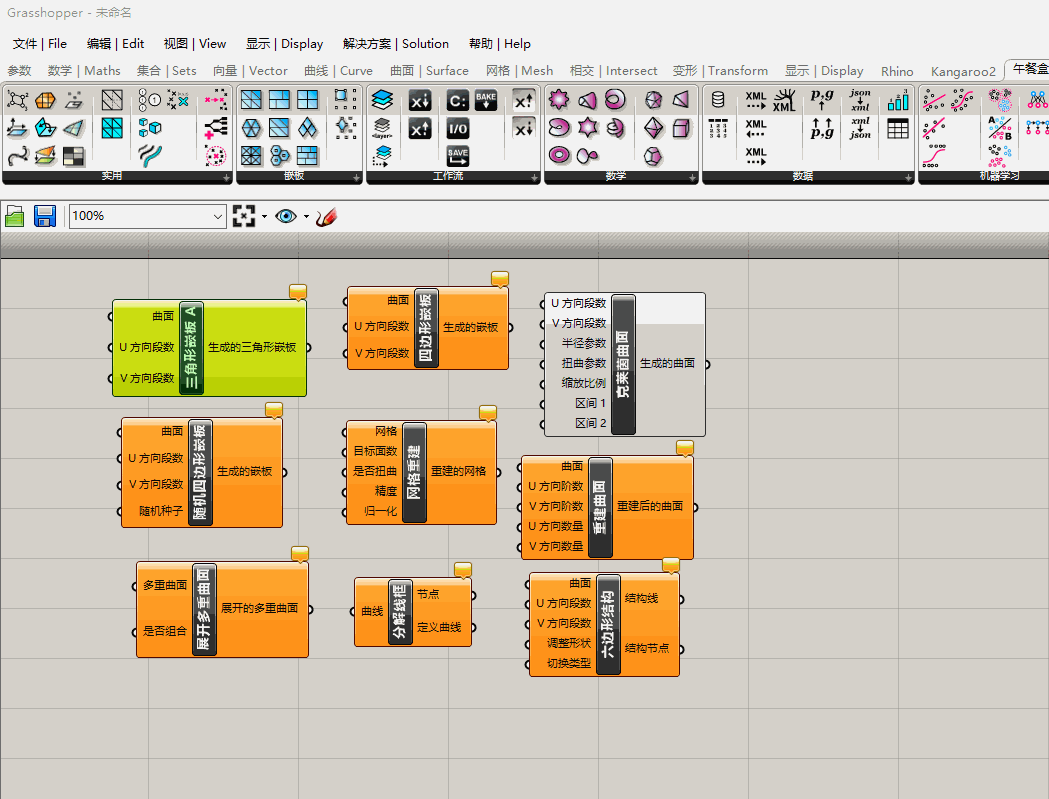
Task: Save document with the blue floppy disk icon
Action: click(45, 216)
